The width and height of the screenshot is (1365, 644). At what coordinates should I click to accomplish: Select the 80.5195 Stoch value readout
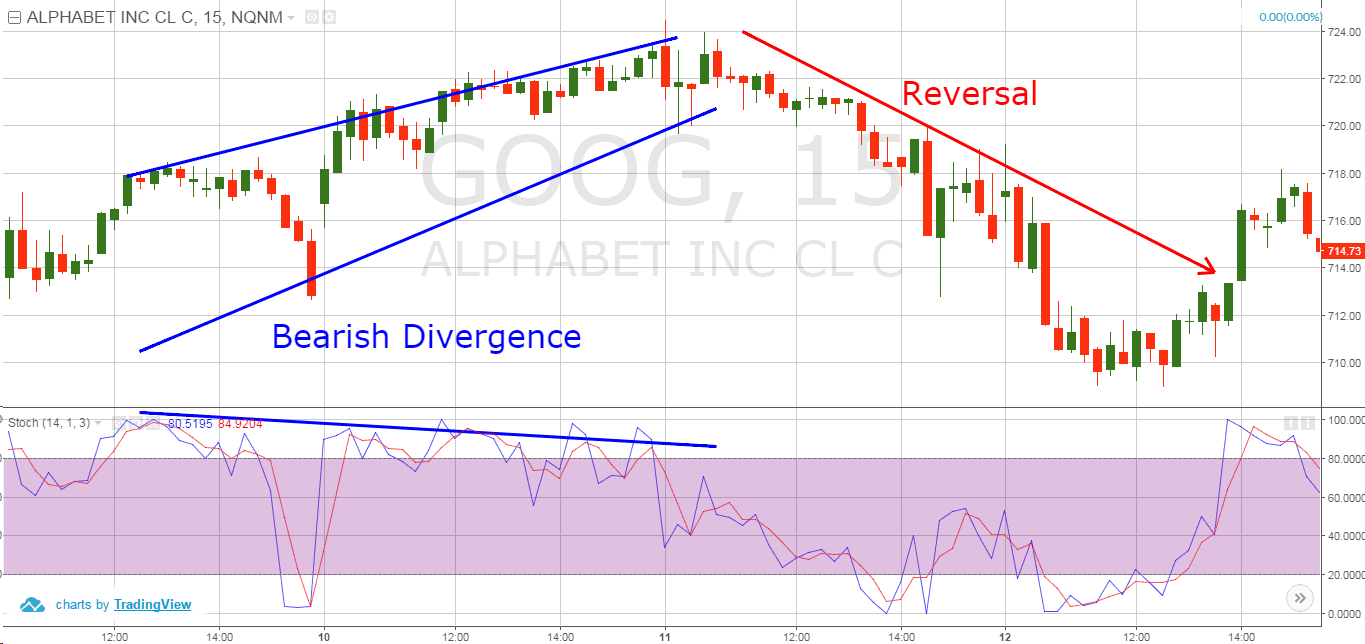point(191,424)
